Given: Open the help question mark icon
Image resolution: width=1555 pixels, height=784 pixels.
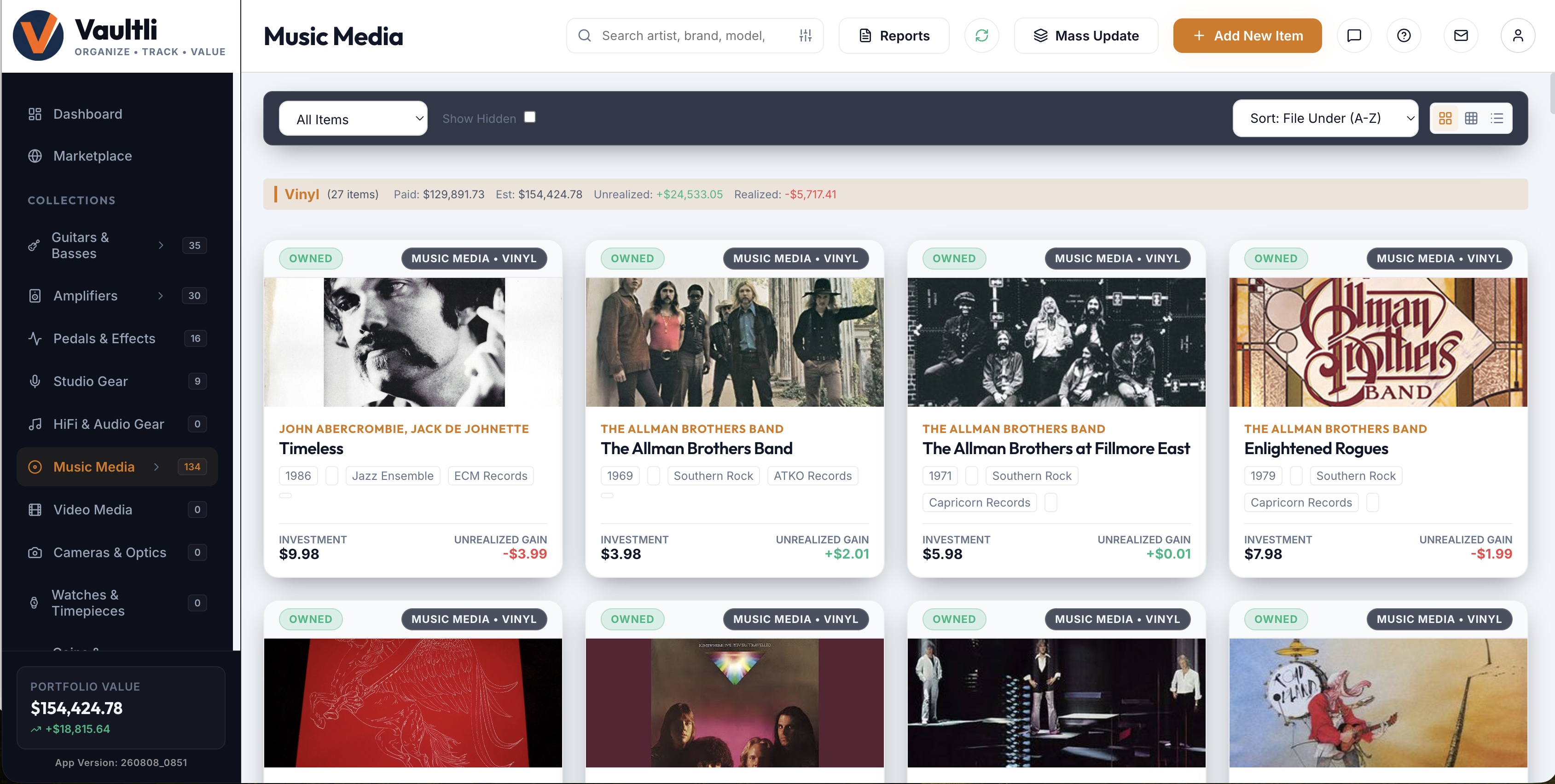Looking at the screenshot, I should click(1404, 35).
